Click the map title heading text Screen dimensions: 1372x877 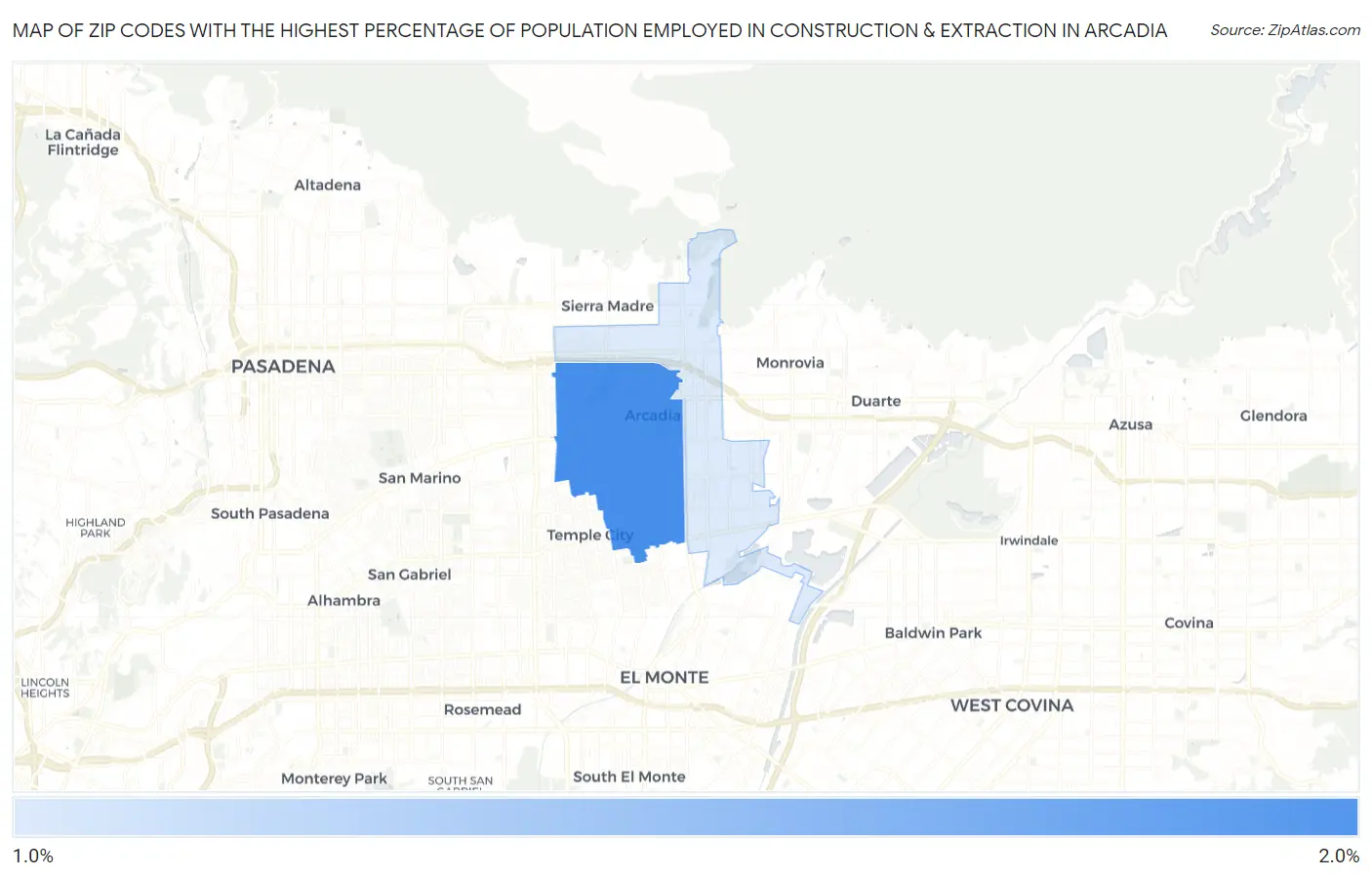589,30
